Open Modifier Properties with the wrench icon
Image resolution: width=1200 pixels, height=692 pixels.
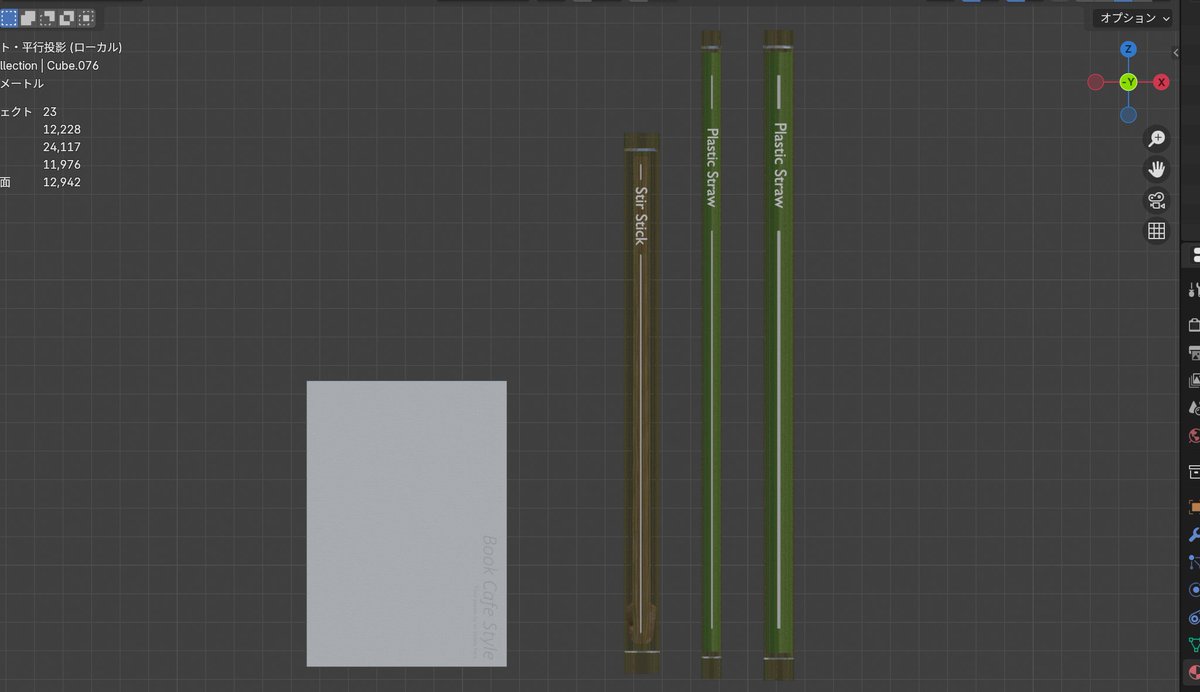(x=1192, y=532)
